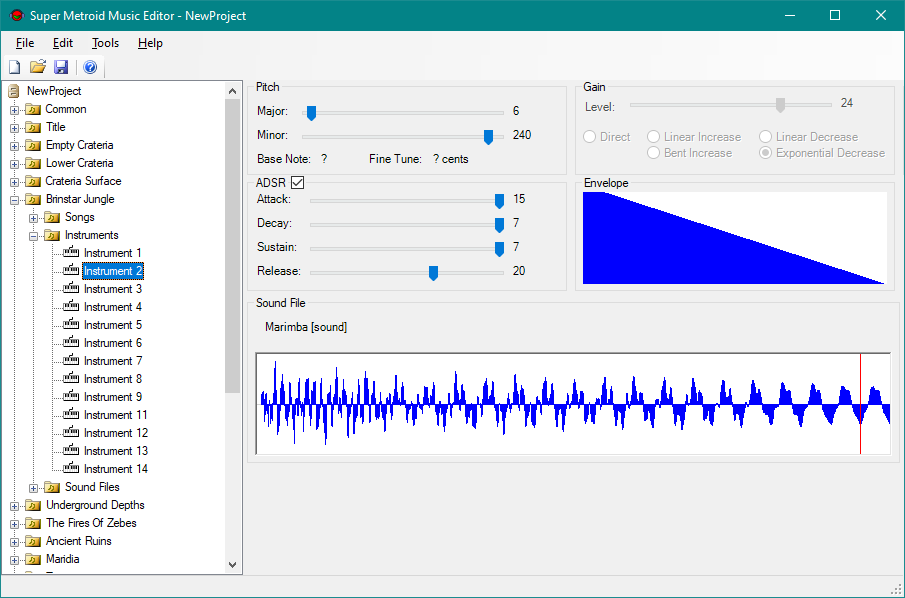Click the music folder icon for Songs

(x=52, y=217)
